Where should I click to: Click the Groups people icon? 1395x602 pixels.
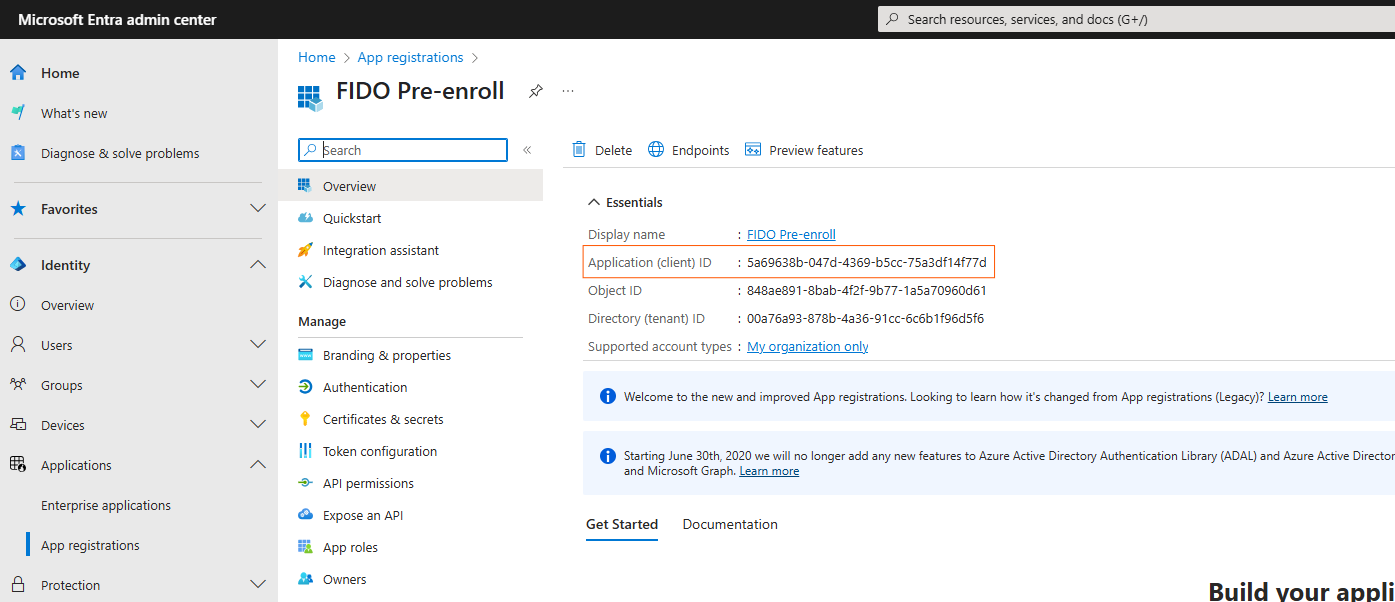tap(17, 385)
